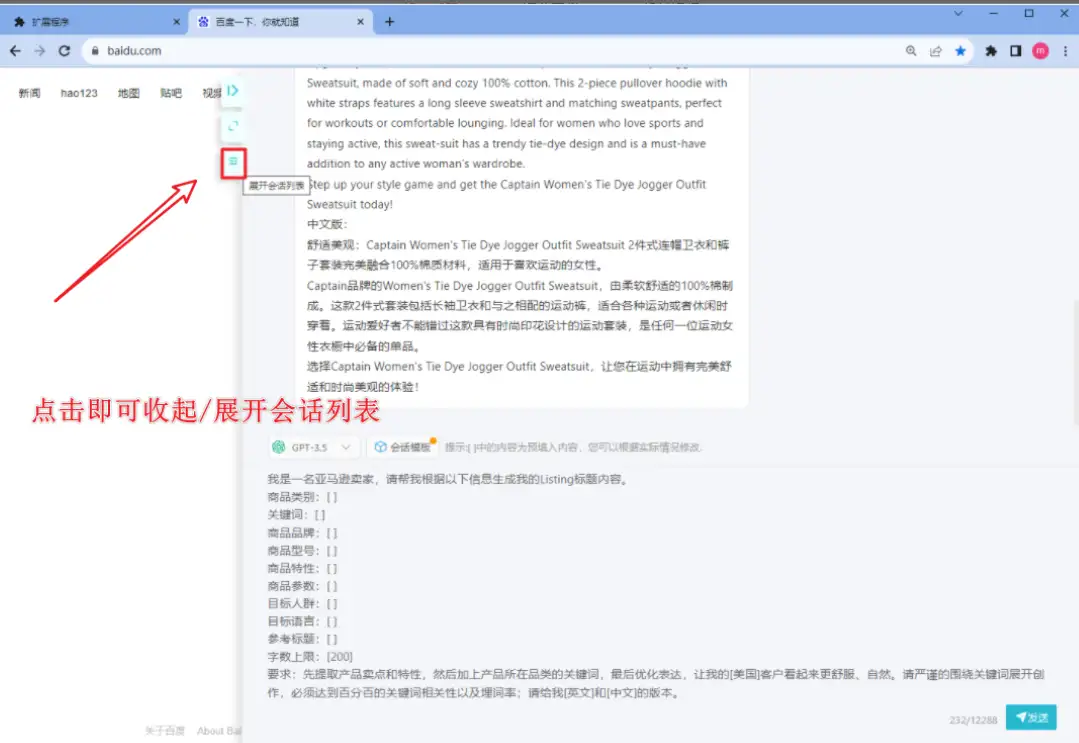Click the 中文版: heading text
This screenshot has width=1079, height=743.
click(x=327, y=224)
